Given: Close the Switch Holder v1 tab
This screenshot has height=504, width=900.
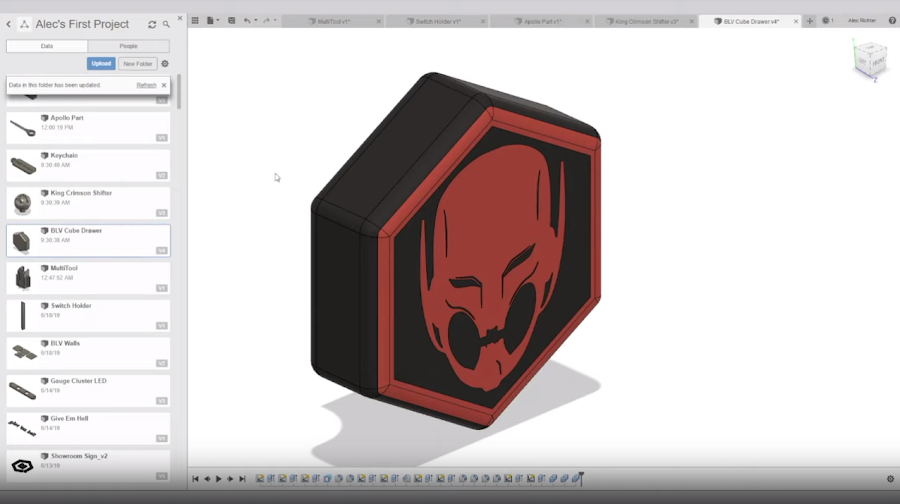Looking at the screenshot, I should (483, 21).
